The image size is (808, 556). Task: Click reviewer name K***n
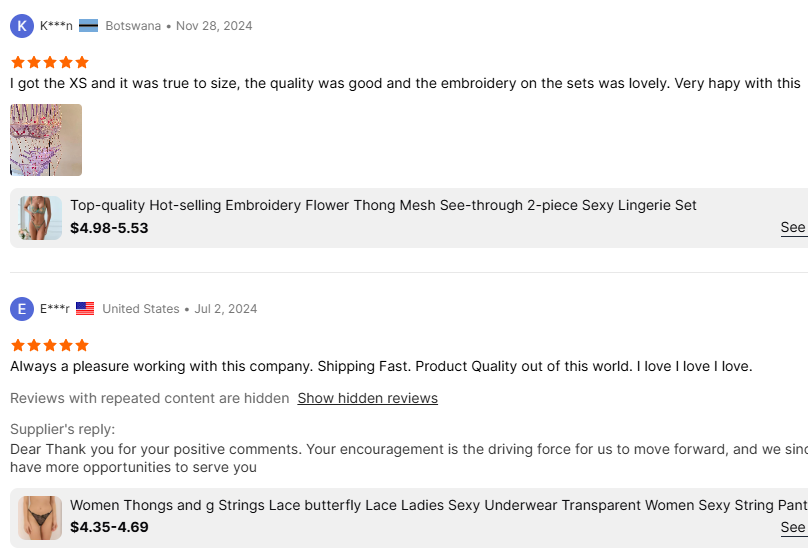pos(56,26)
